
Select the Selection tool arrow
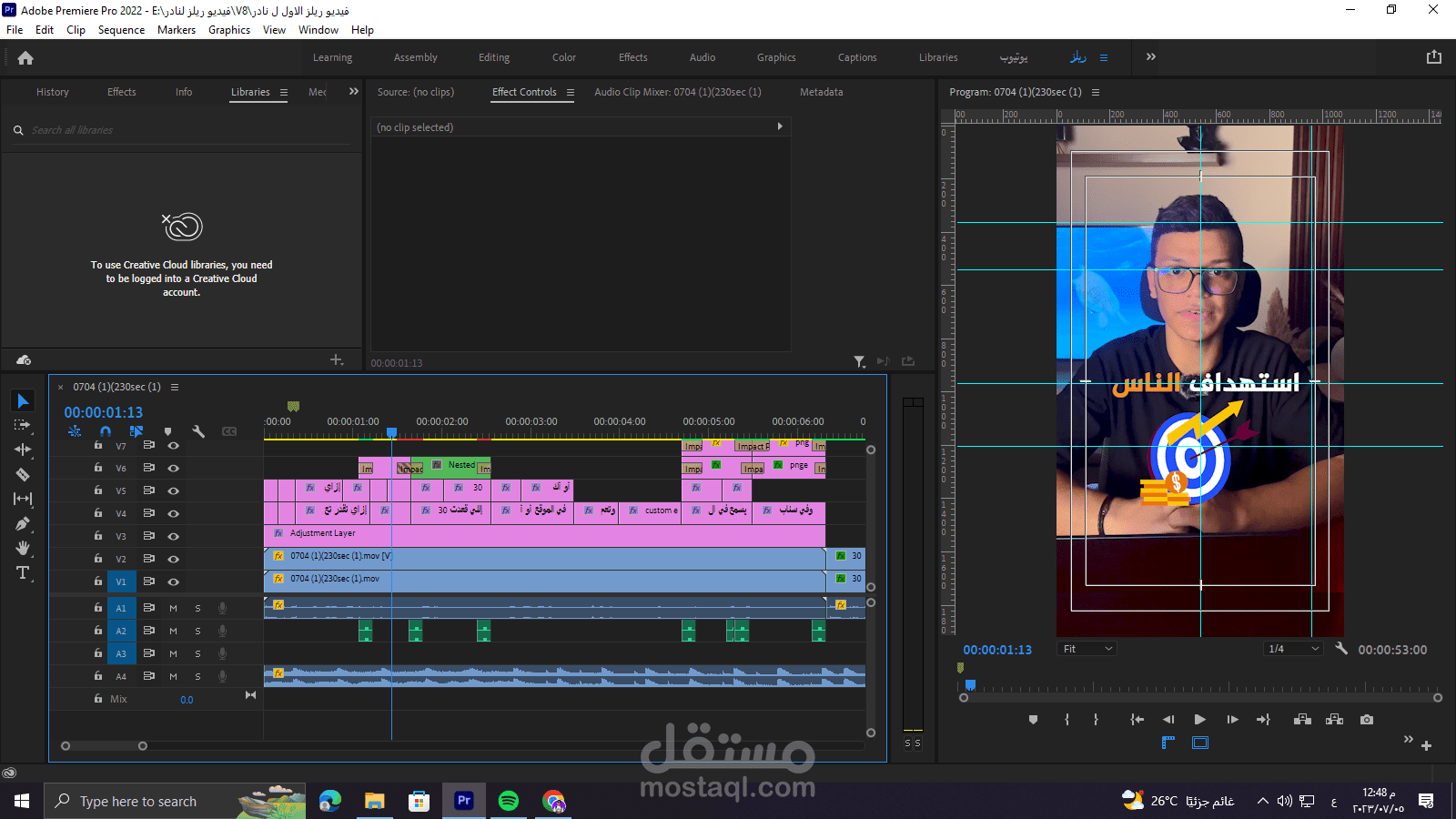(23, 400)
